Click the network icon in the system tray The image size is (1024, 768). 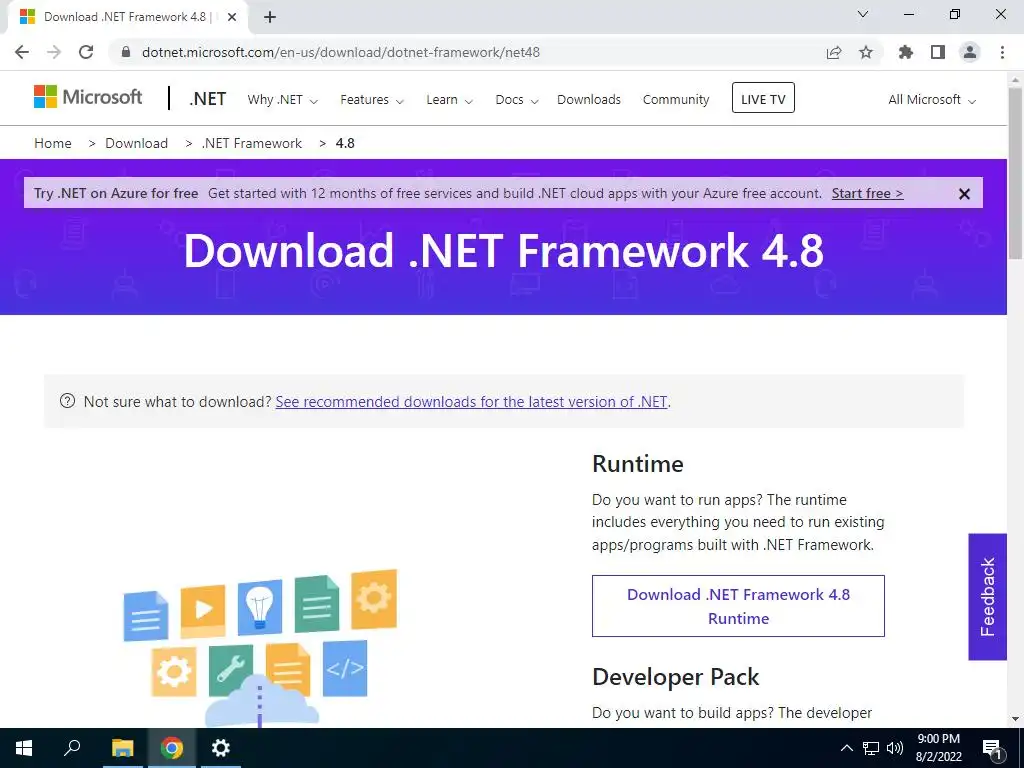coord(871,748)
